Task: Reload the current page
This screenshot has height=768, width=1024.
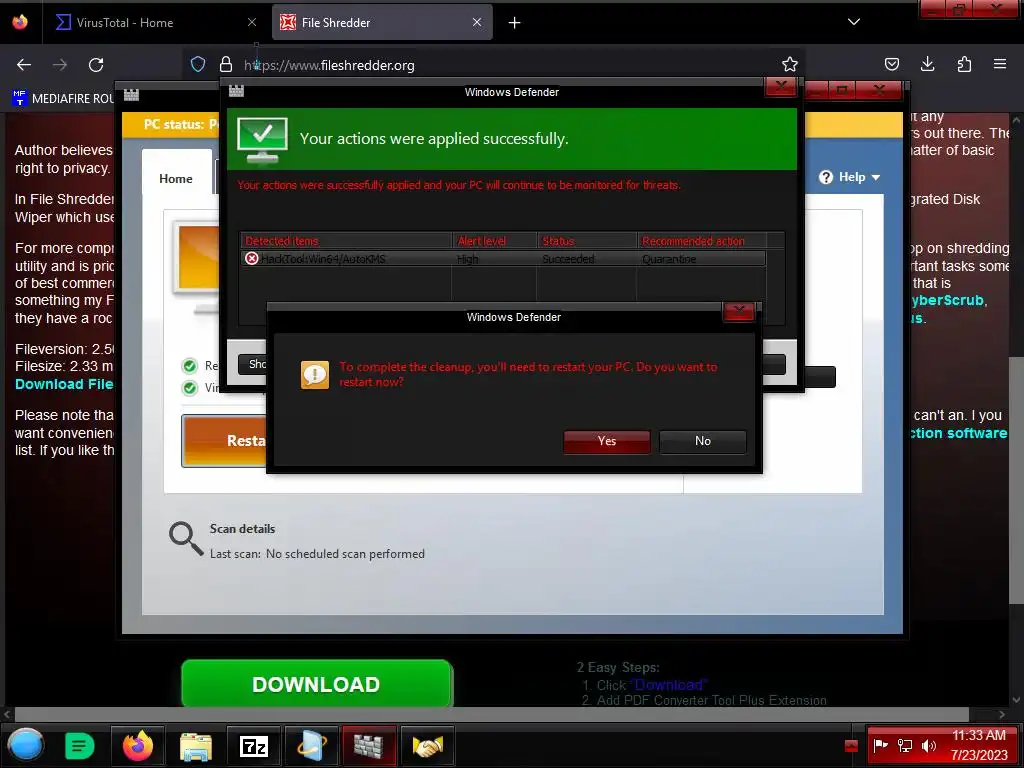Action: 96,65
